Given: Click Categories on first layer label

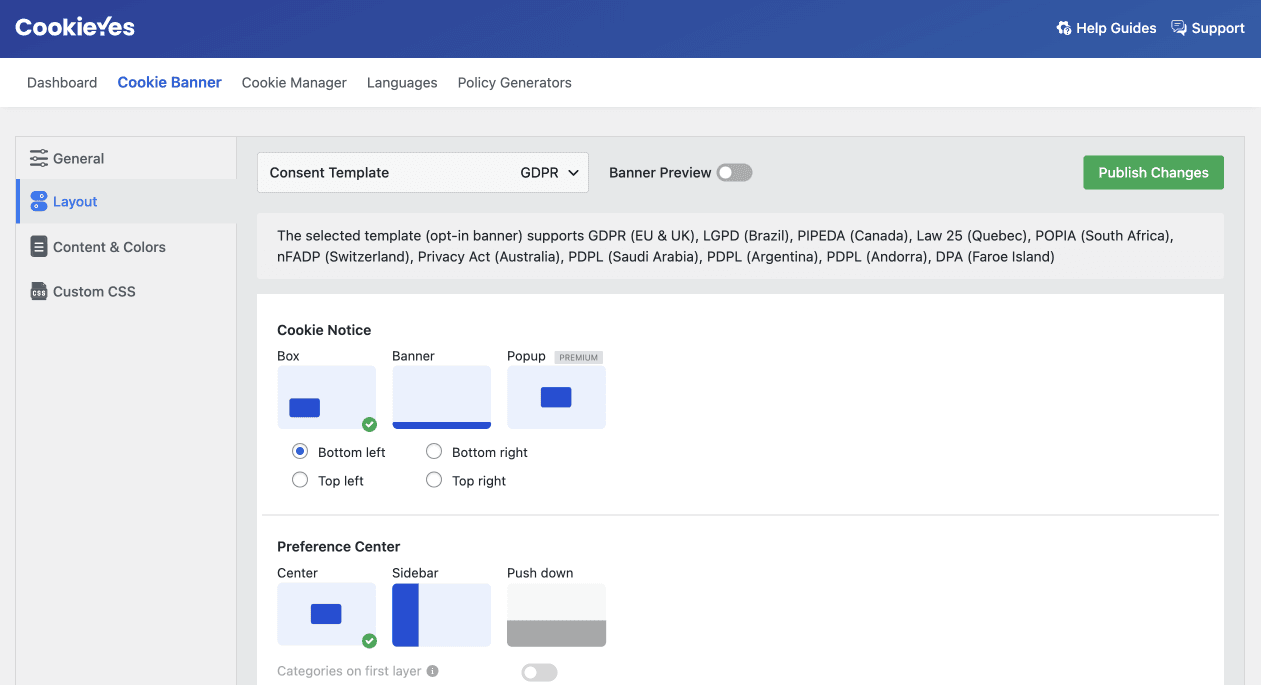Looking at the screenshot, I should point(349,671).
